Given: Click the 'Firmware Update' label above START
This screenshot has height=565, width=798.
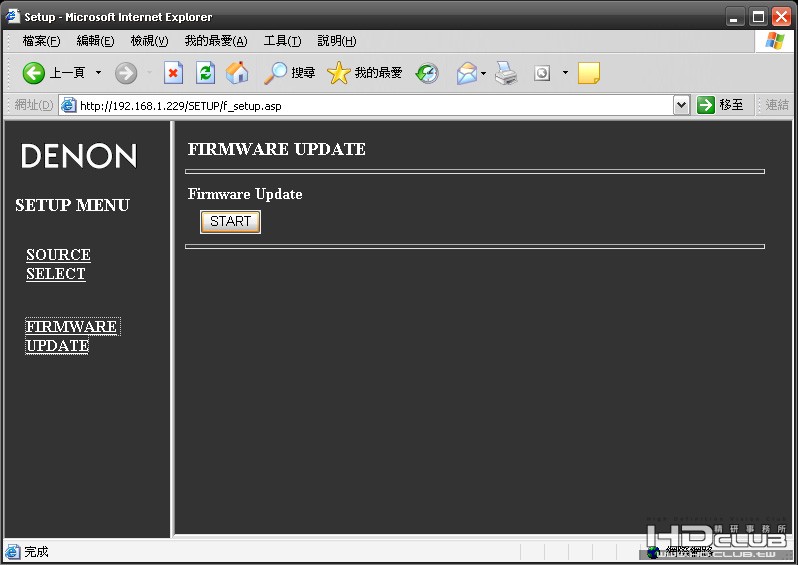Looking at the screenshot, I should click(245, 194).
